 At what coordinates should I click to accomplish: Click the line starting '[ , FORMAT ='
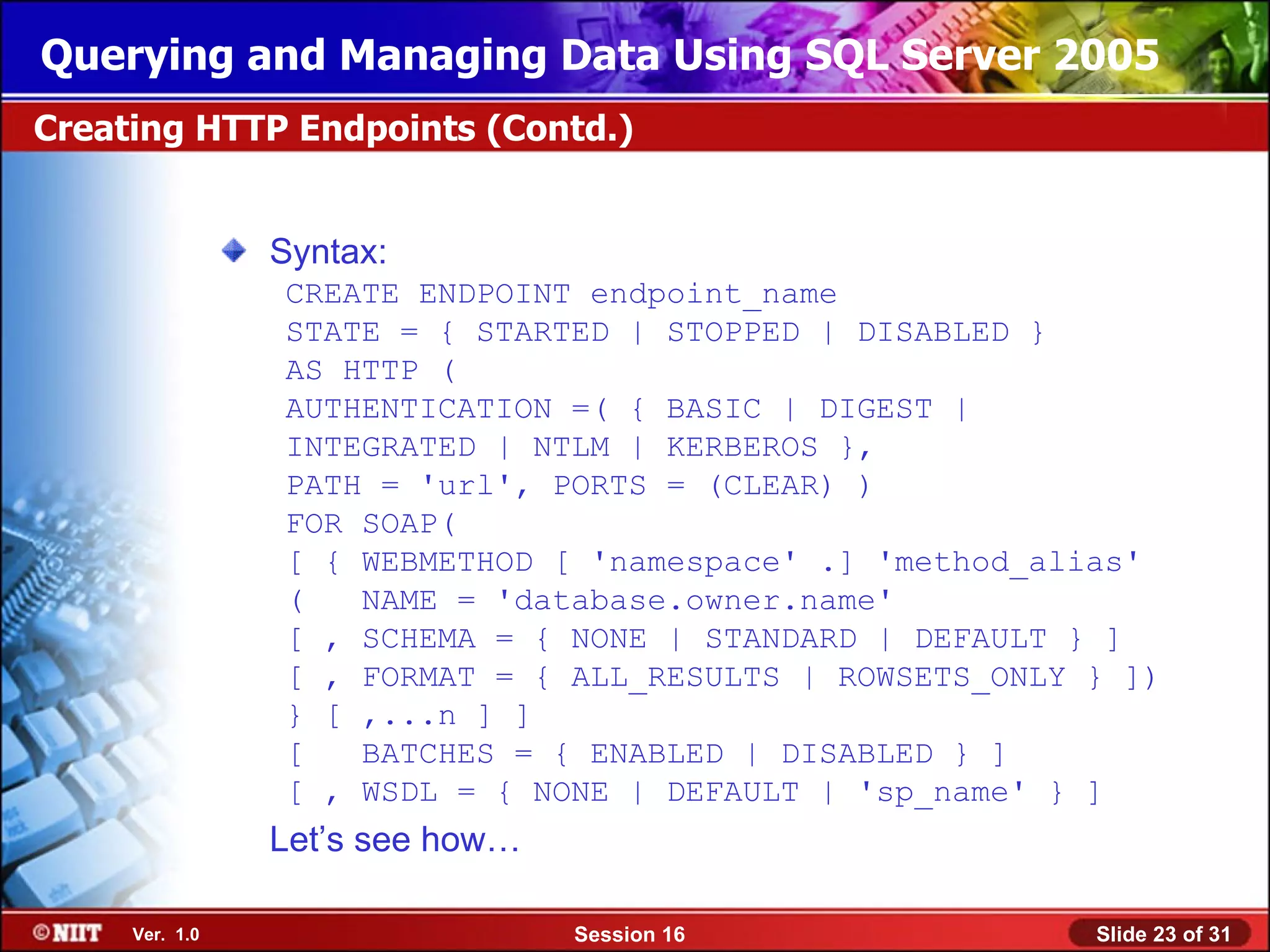tap(723, 678)
